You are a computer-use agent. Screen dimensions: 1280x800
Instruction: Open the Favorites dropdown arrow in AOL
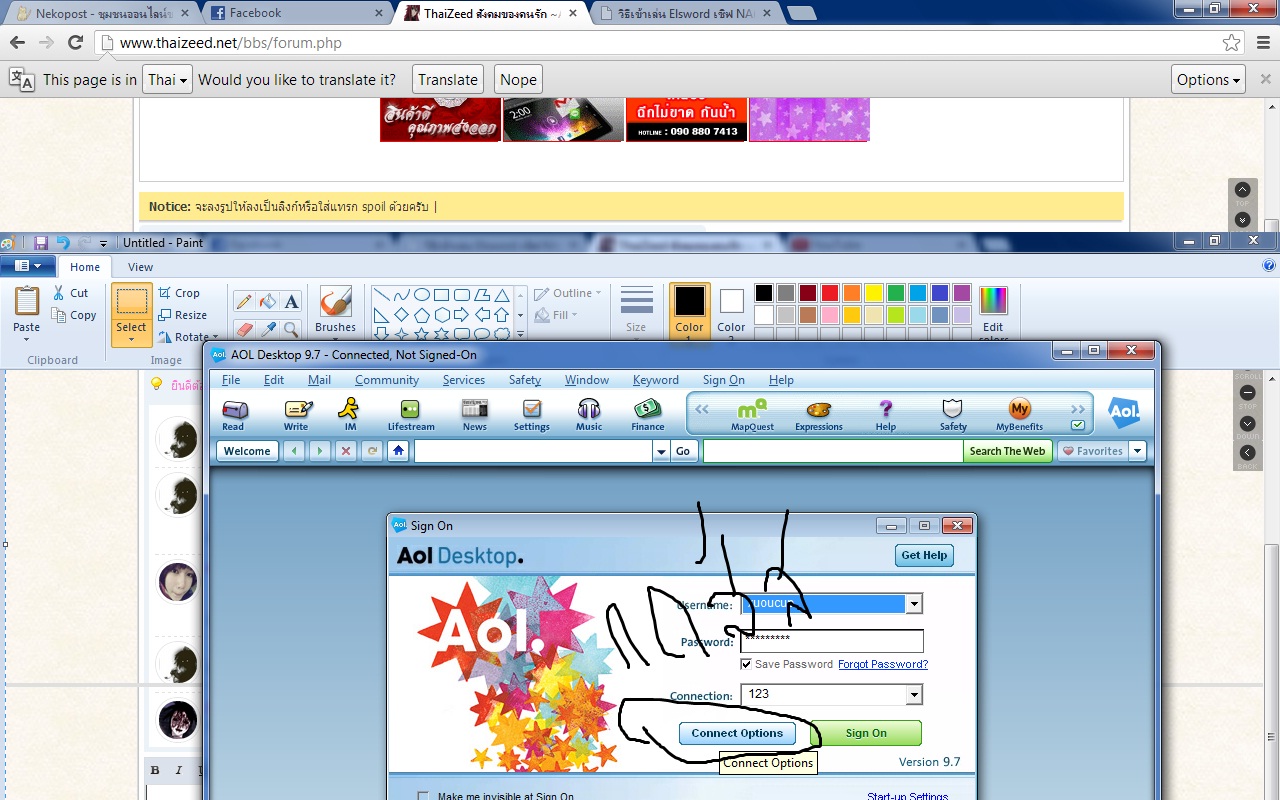pyautogui.click(x=1137, y=451)
